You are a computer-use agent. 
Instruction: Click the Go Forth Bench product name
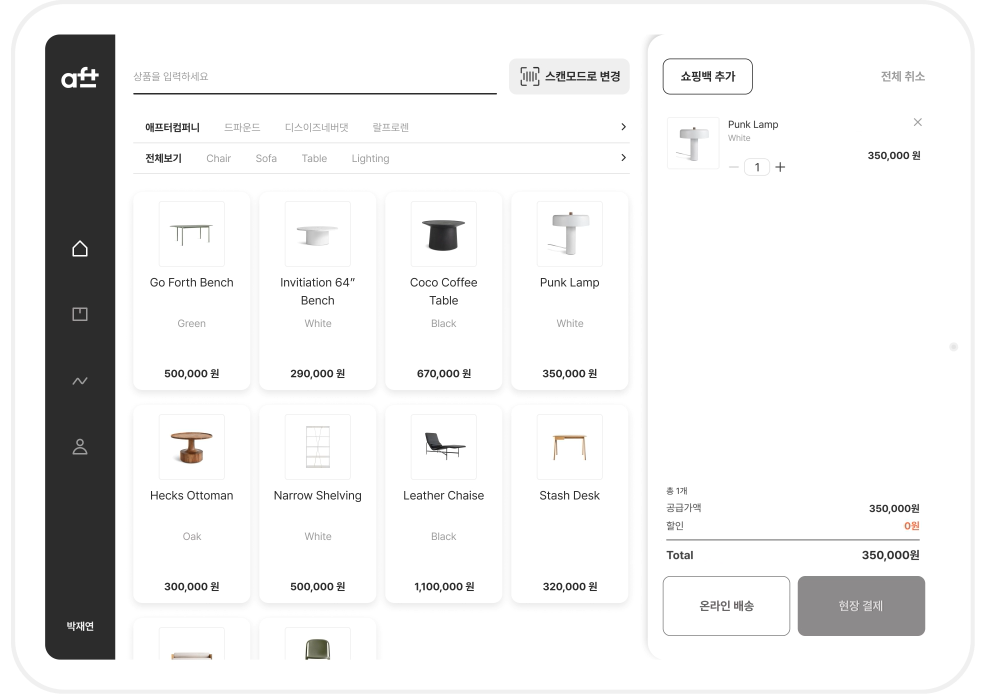191,283
